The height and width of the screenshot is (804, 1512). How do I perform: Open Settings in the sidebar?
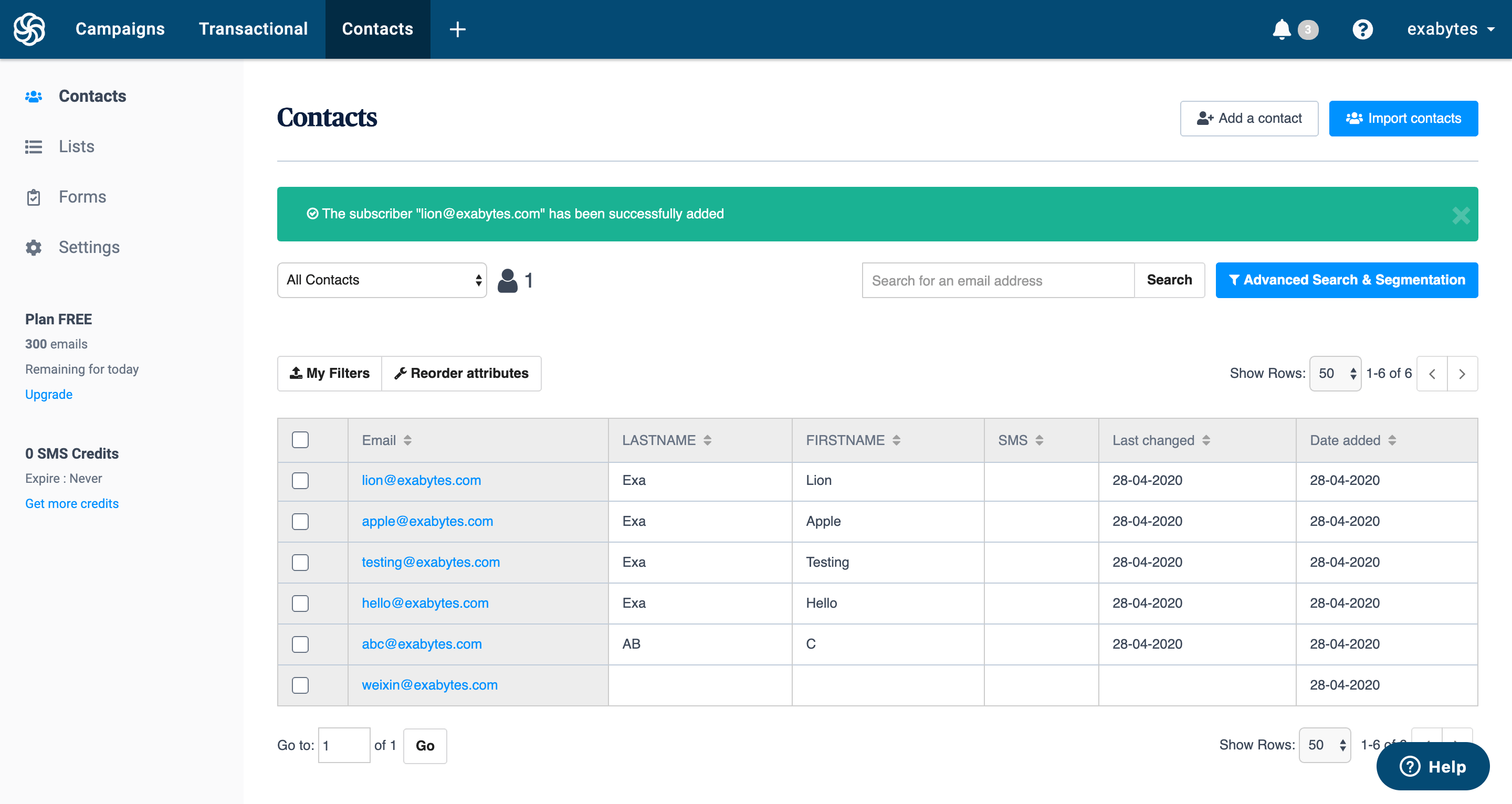pos(89,248)
